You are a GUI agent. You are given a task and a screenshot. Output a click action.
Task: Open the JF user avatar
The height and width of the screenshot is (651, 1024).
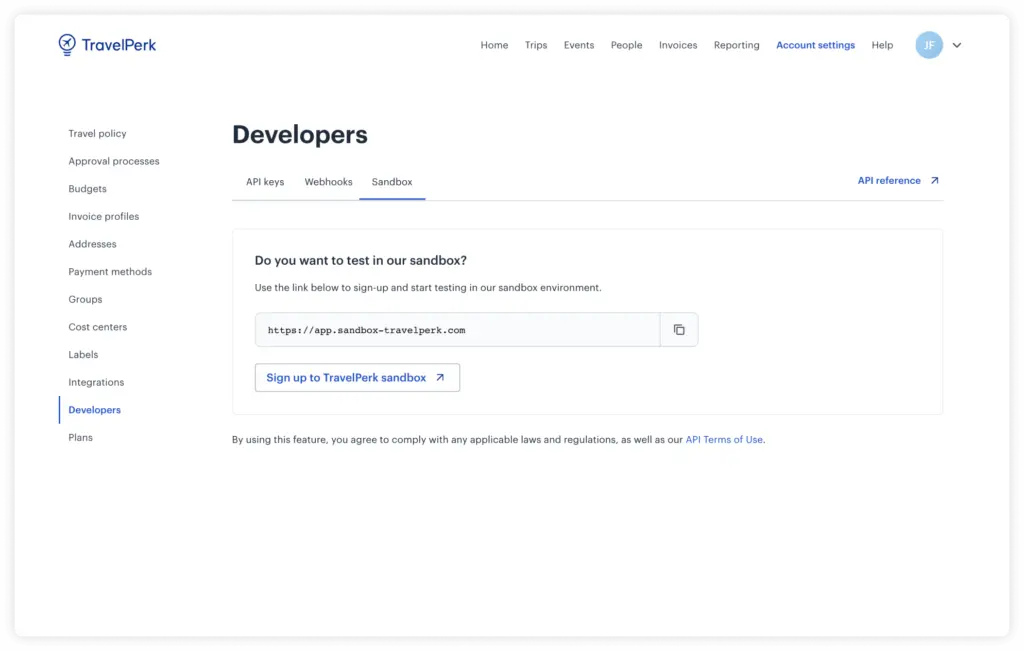[929, 45]
